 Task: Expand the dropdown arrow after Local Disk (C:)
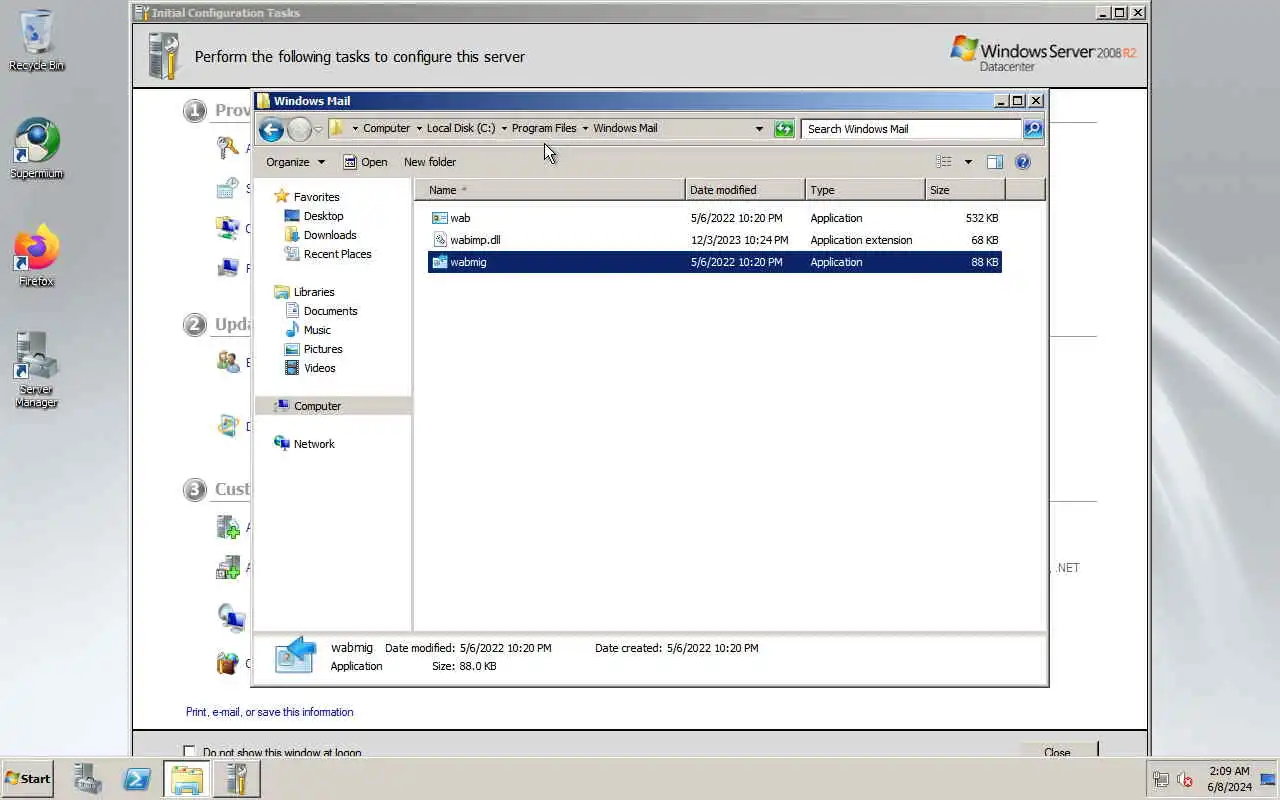tap(504, 128)
